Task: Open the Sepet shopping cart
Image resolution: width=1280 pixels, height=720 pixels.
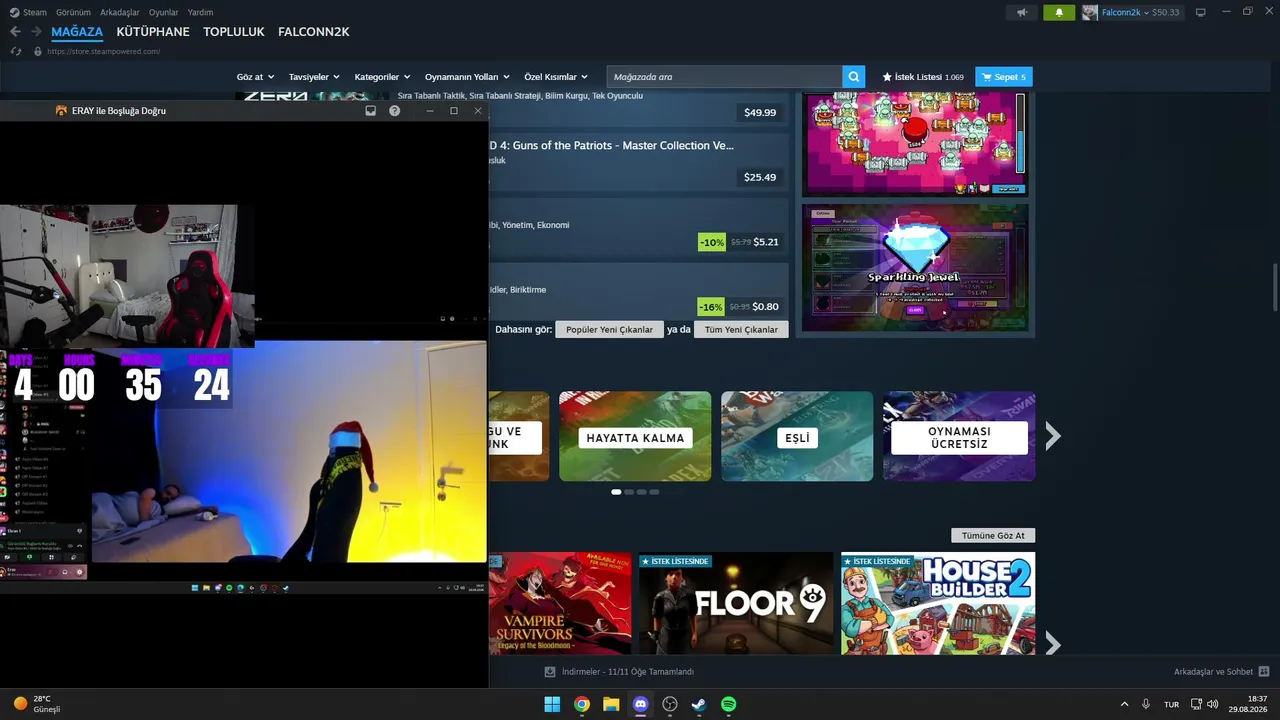Action: (x=1004, y=77)
